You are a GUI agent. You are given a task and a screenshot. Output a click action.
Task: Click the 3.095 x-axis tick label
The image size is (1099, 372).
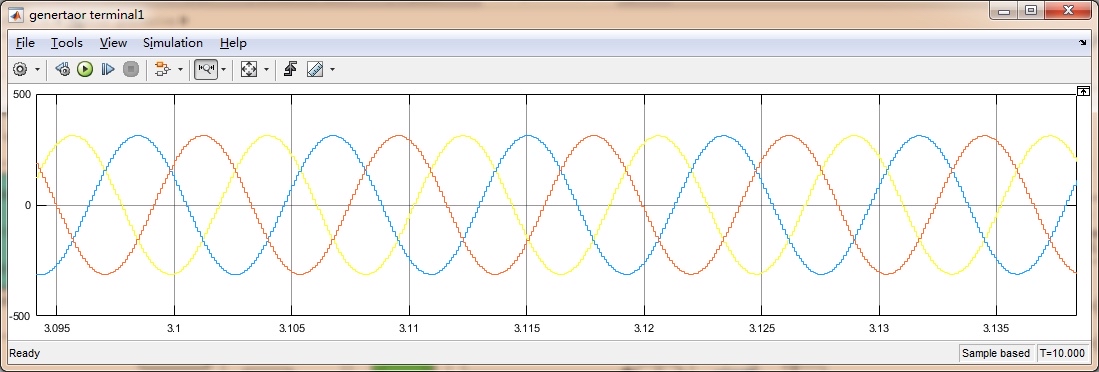click(57, 329)
